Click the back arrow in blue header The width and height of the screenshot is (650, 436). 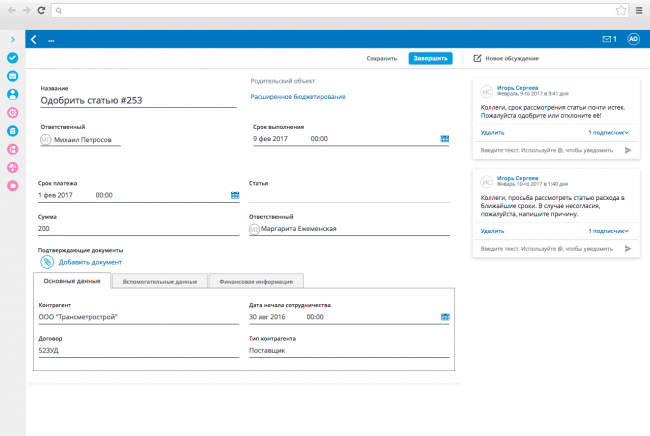(x=34, y=40)
